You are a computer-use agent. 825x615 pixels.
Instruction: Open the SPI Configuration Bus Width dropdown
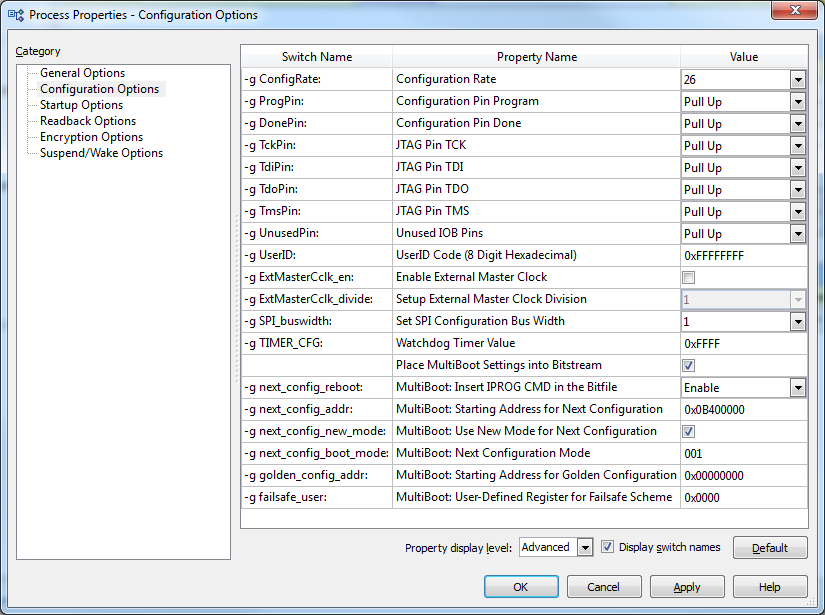coord(798,321)
